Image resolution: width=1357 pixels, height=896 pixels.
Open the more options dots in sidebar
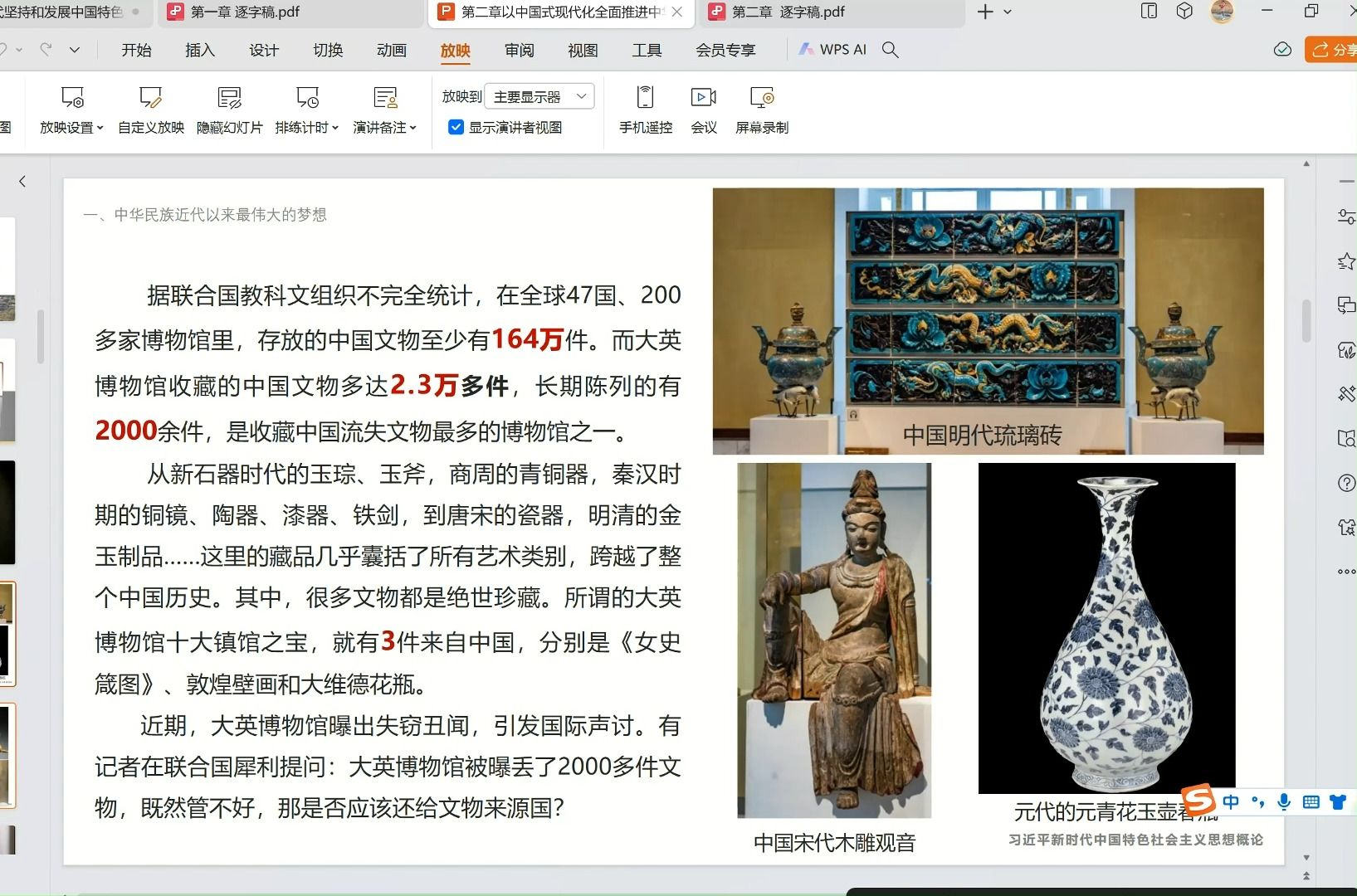coord(1346,572)
